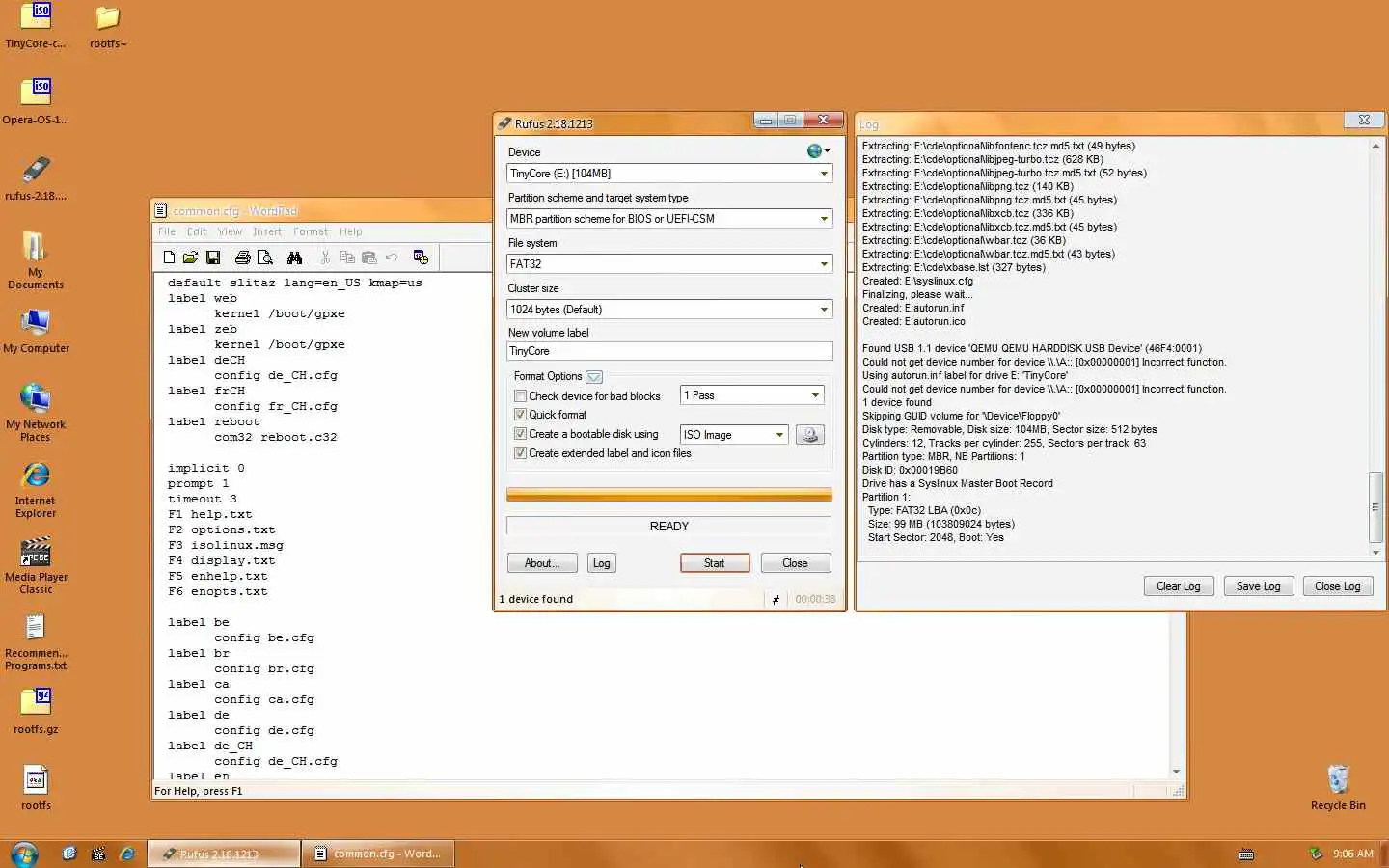Select the Opera-OS ISO desktop icon
Image resolution: width=1389 pixels, height=868 pixels.
[36, 101]
